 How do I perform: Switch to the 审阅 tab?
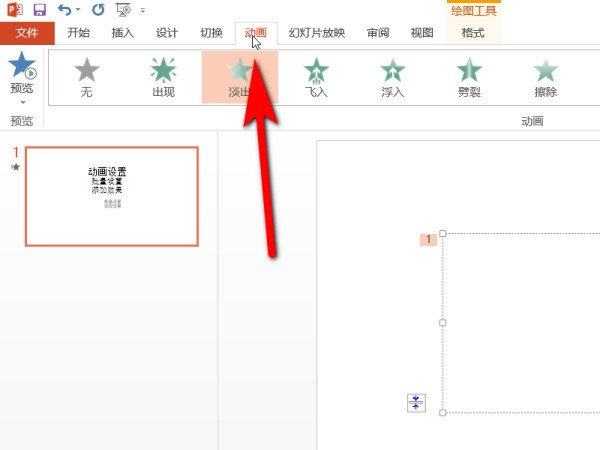click(x=378, y=33)
